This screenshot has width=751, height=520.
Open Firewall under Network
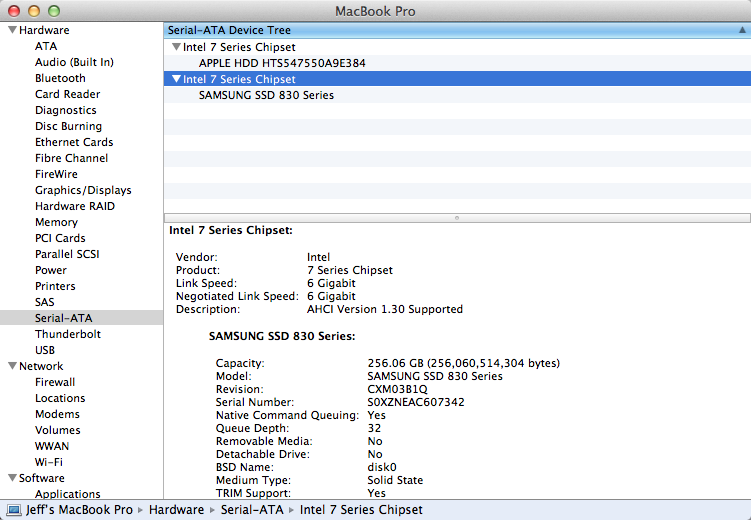(55, 382)
